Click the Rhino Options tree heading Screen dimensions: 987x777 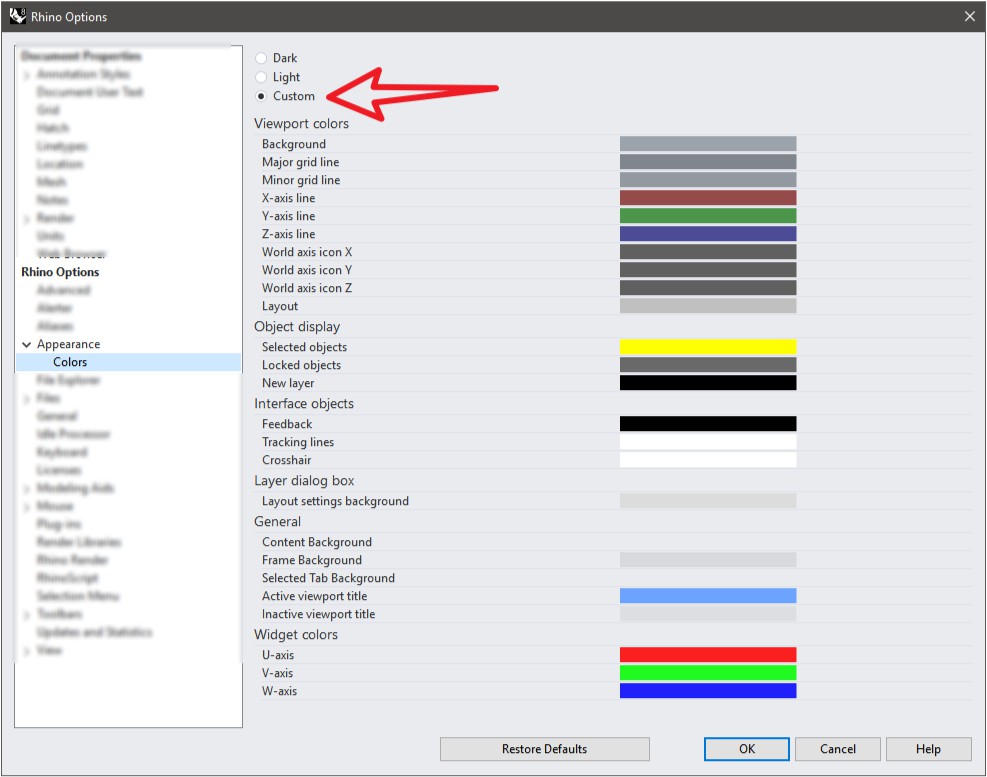click(60, 272)
